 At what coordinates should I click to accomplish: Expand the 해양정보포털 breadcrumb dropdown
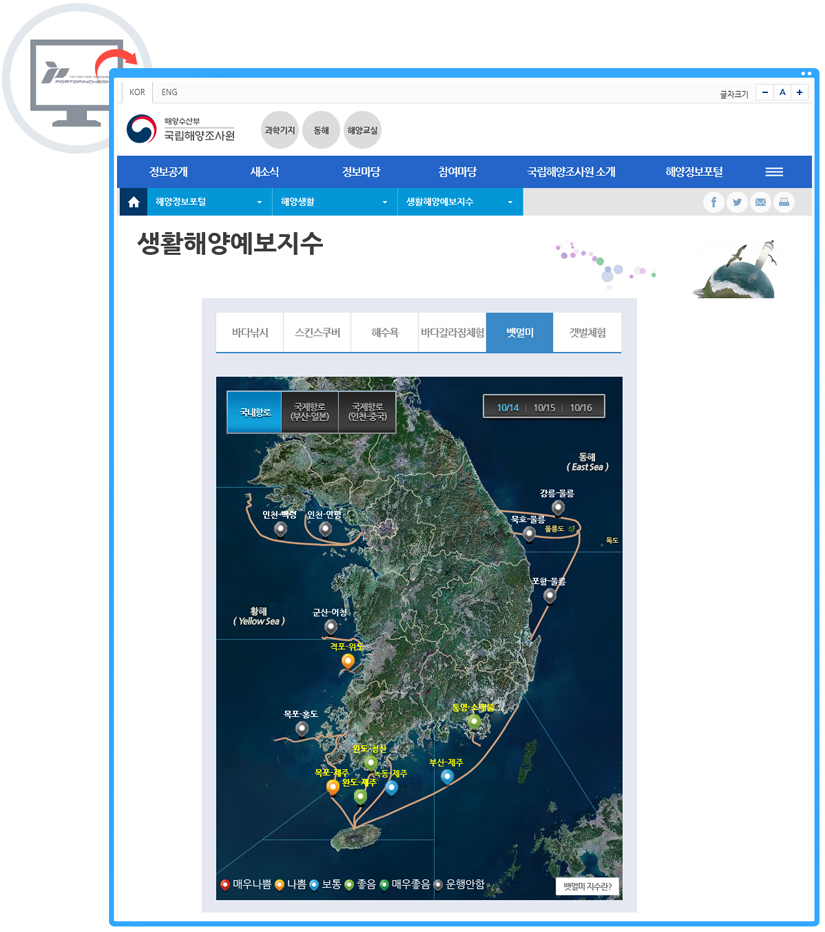pyautogui.click(x=209, y=202)
